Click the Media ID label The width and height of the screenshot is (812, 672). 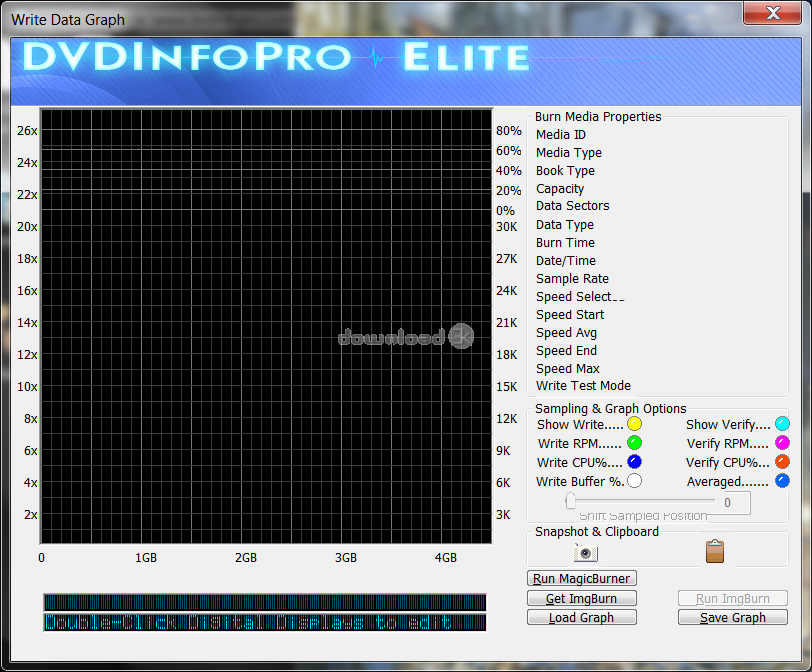click(x=561, y=135)
